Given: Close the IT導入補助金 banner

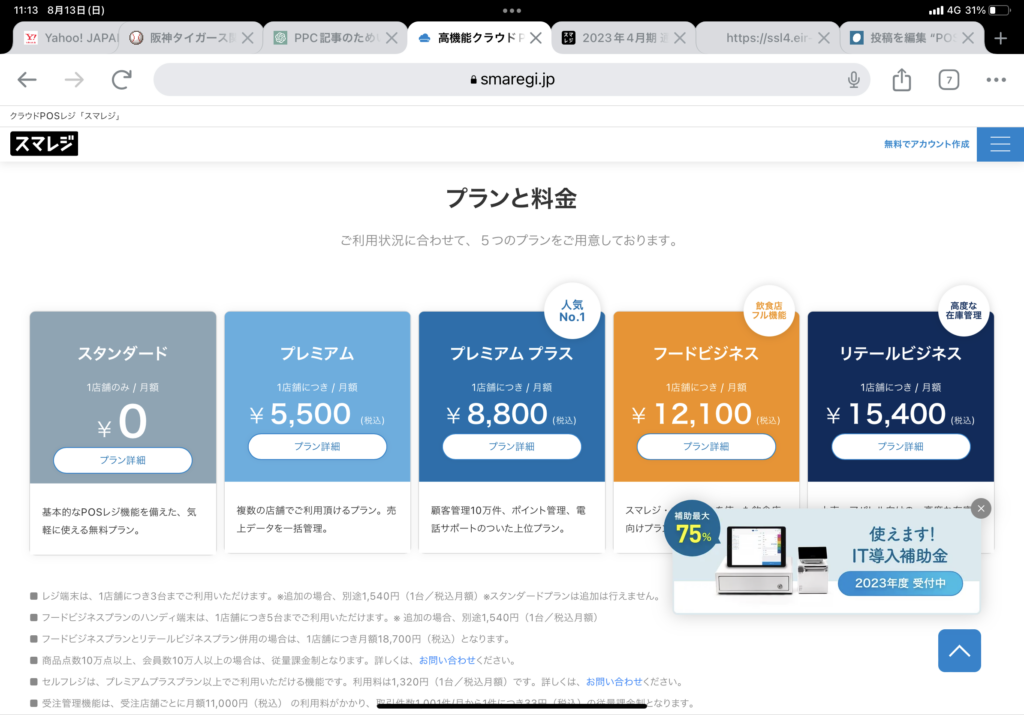Looking at the screenshot, I should tap(981, 508).
